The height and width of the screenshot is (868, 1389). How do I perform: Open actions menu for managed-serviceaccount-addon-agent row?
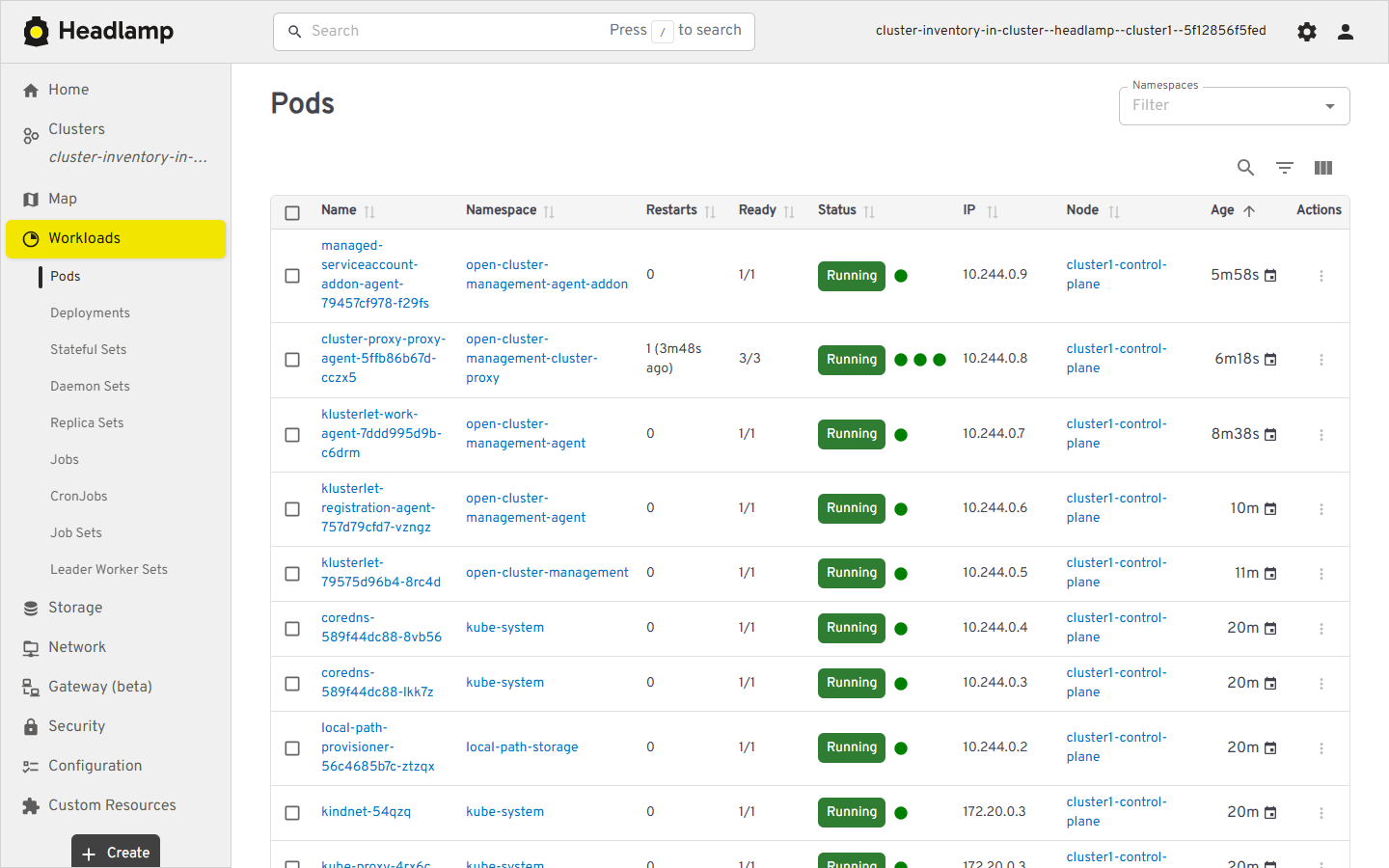click(x=1321, y=276)
